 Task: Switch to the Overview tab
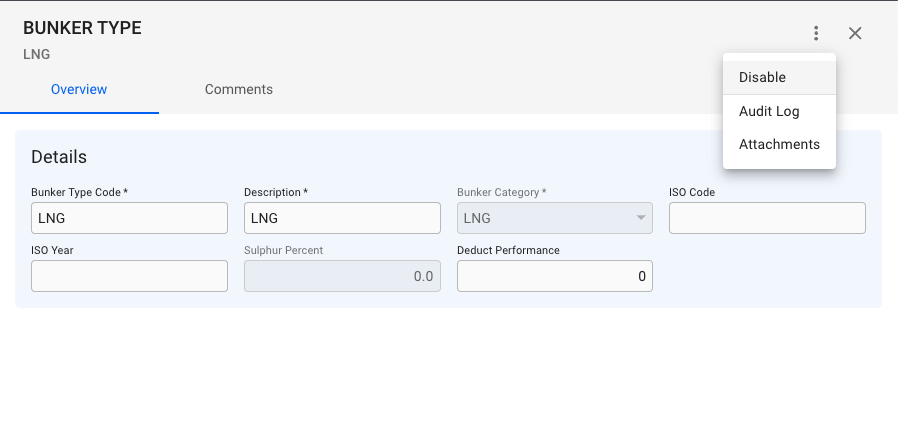(x=79, y=89)
